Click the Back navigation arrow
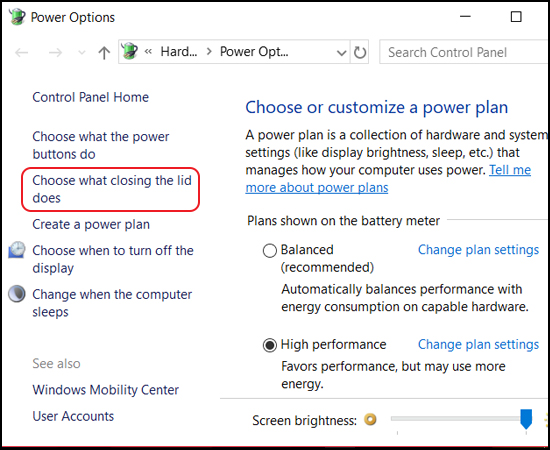 (22, 53)
